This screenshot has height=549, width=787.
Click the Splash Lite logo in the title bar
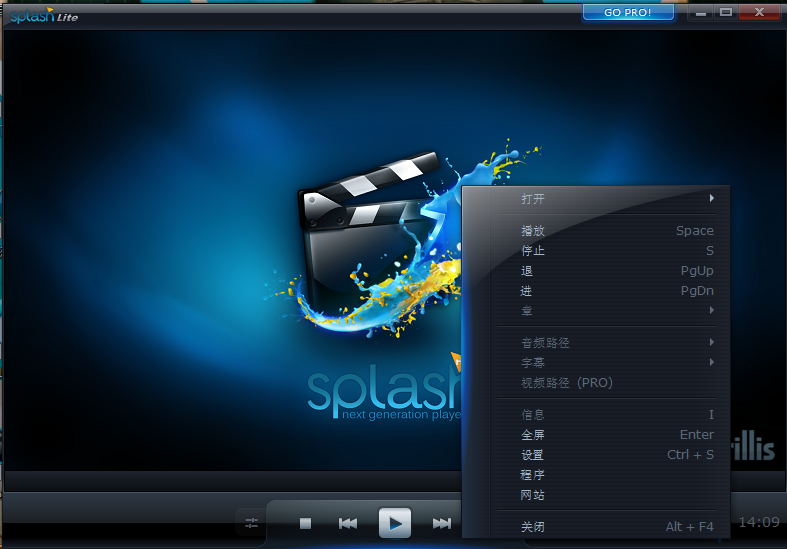(x=45, y=16)
